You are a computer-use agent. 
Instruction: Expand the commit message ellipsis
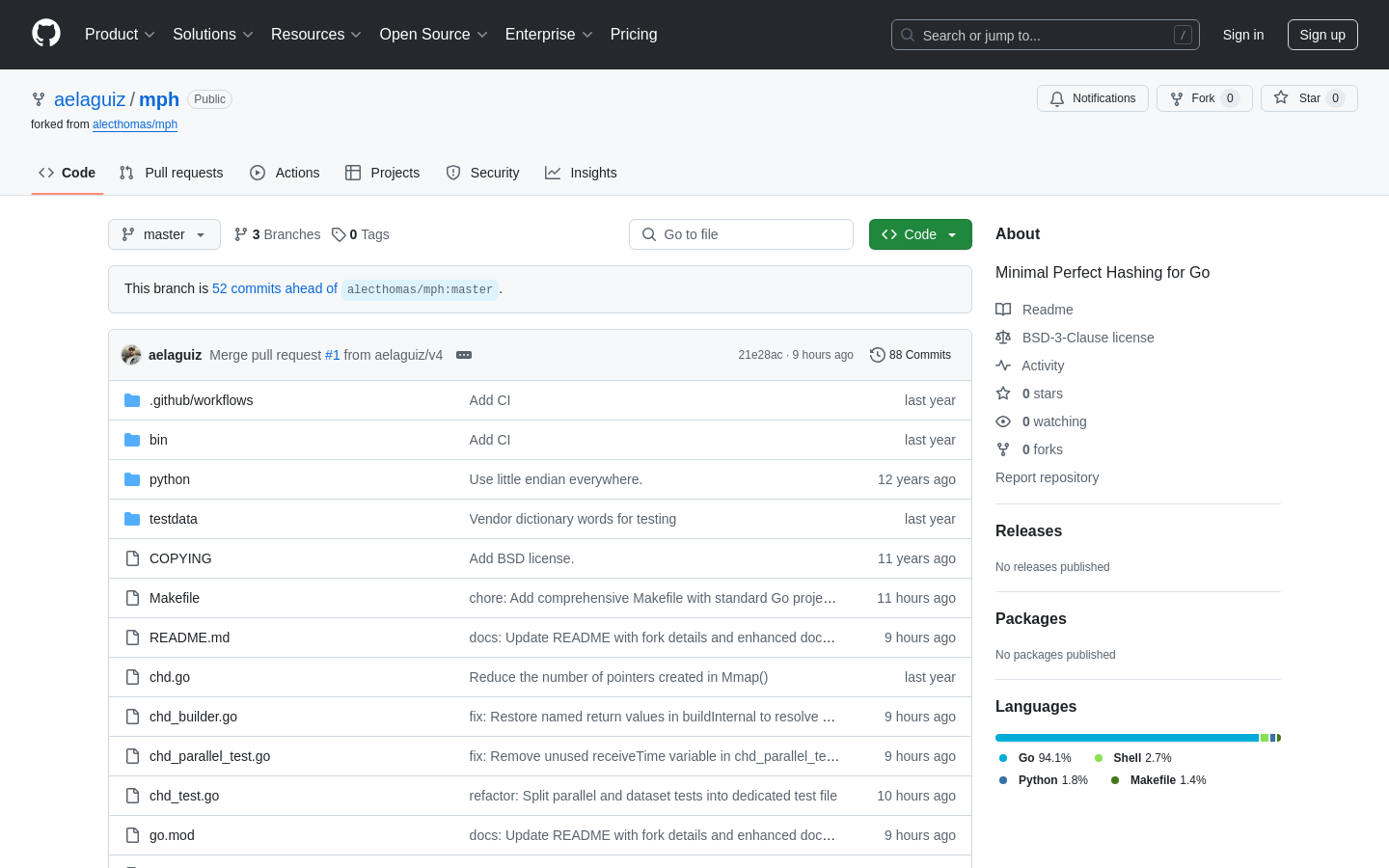(464, 355)
